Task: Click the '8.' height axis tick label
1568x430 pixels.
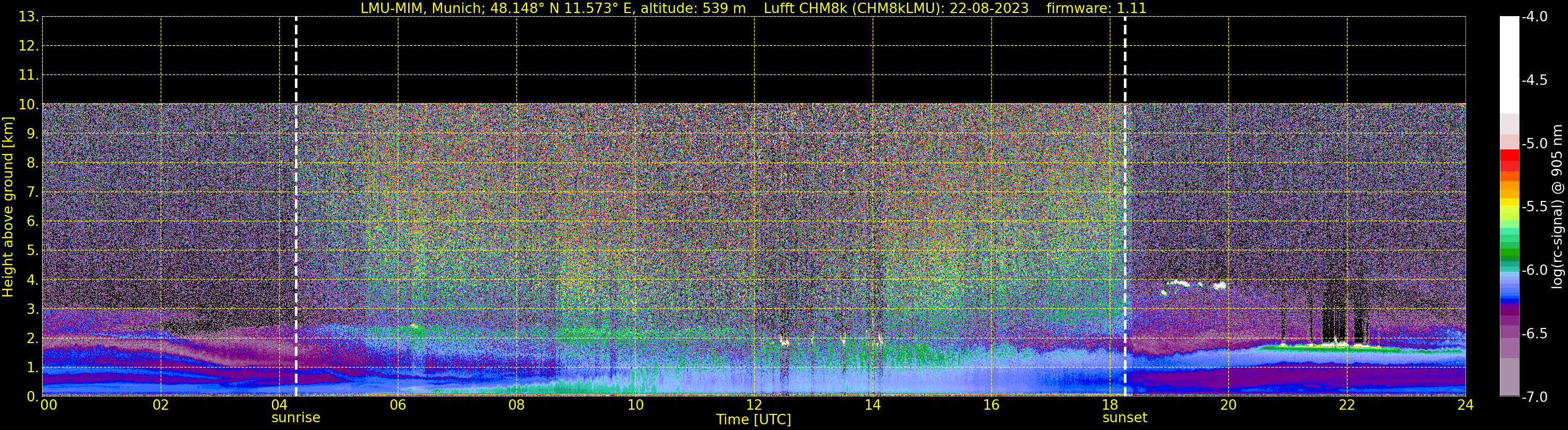Action: (32, 163)
